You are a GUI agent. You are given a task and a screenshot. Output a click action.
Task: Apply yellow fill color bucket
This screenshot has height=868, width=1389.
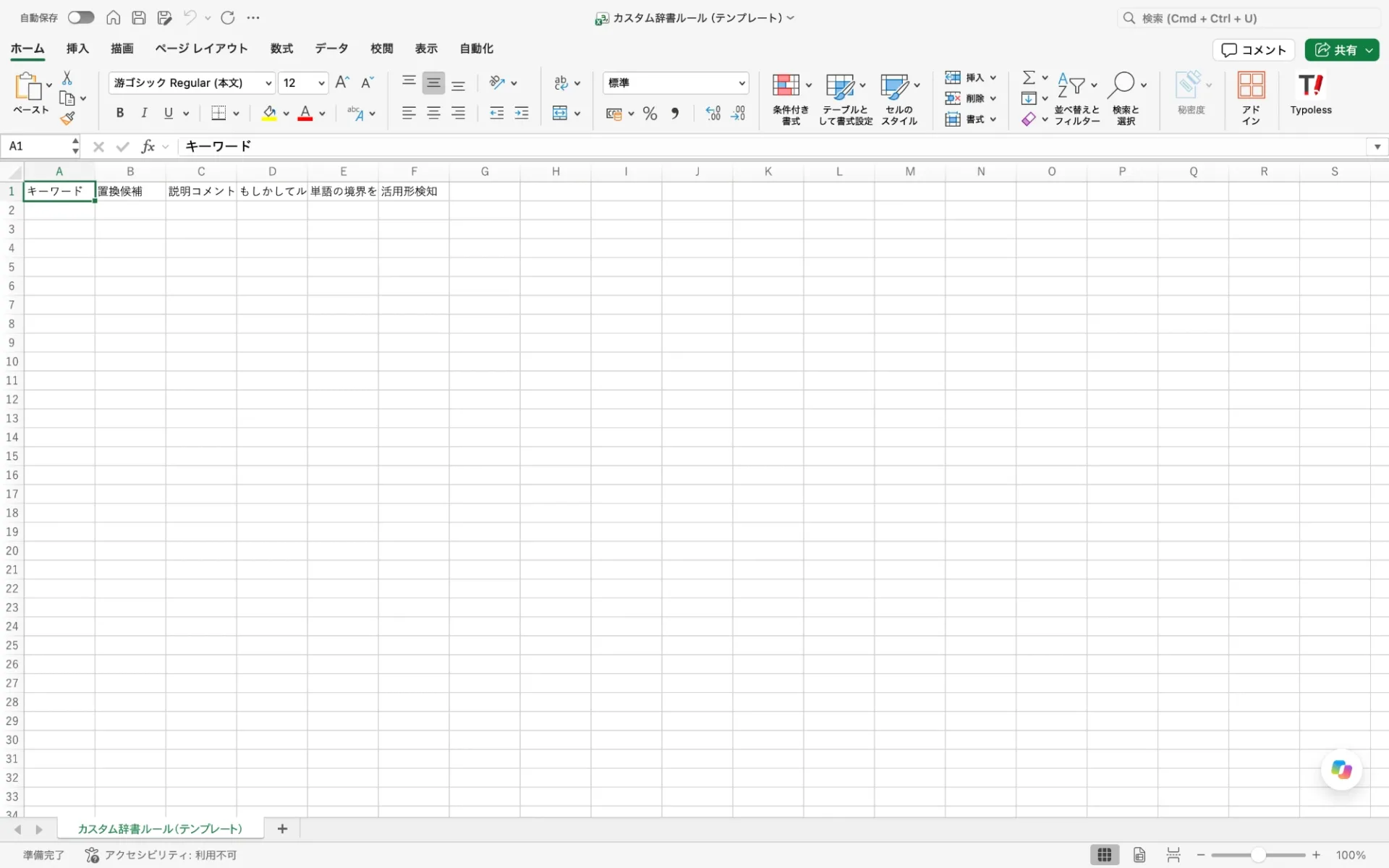pos(269,113)
